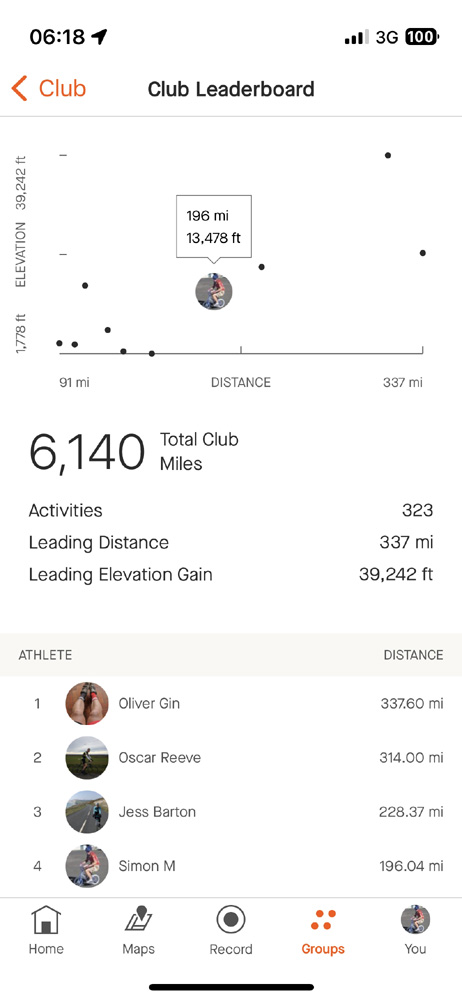The height and width of the screenshot is (1000, 462).
Task: Tap Oliver Gin's profile photo
Action: [x=87, y=703]
